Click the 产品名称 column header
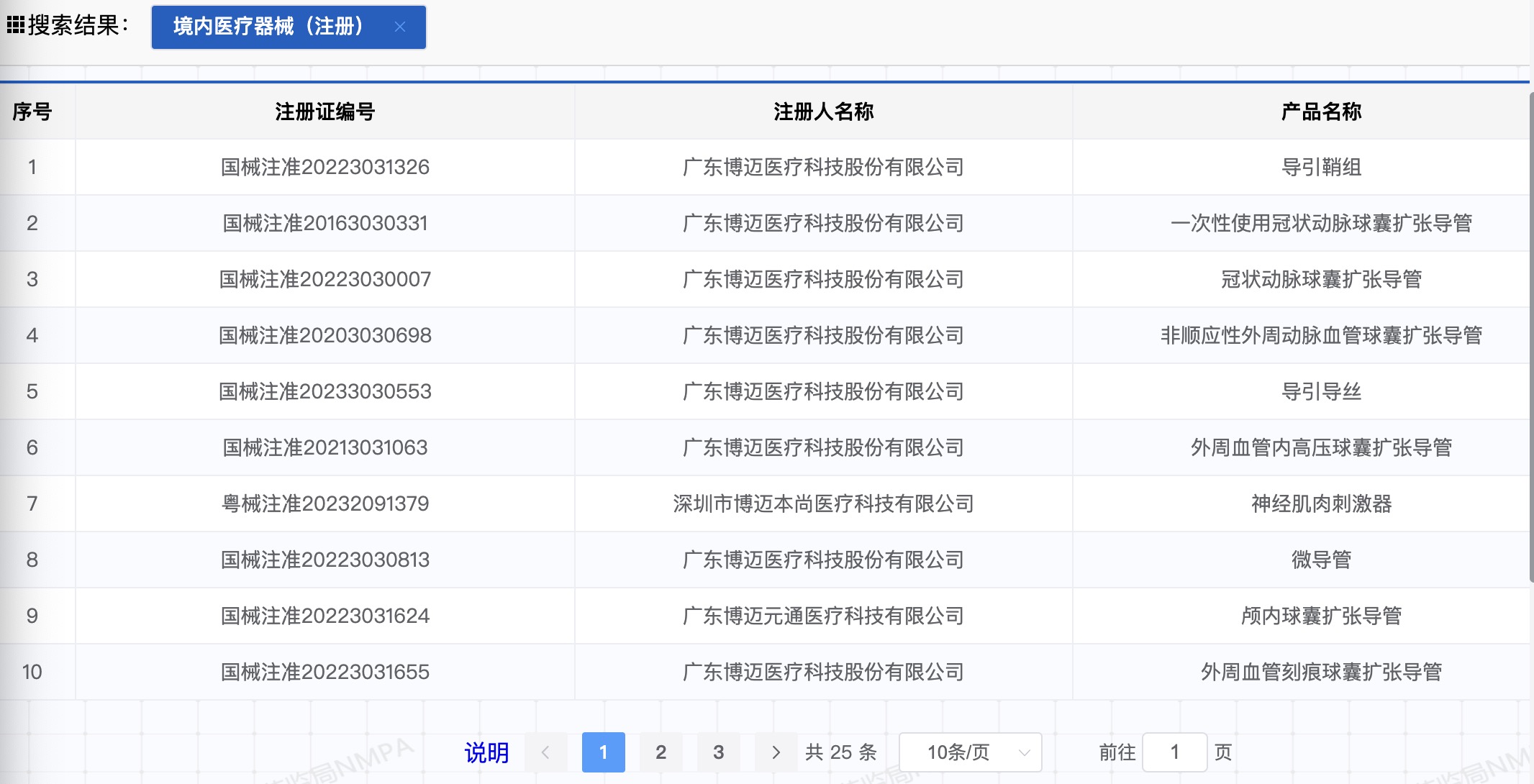This screenshot has height=784, width=1534. [1321, 111]
